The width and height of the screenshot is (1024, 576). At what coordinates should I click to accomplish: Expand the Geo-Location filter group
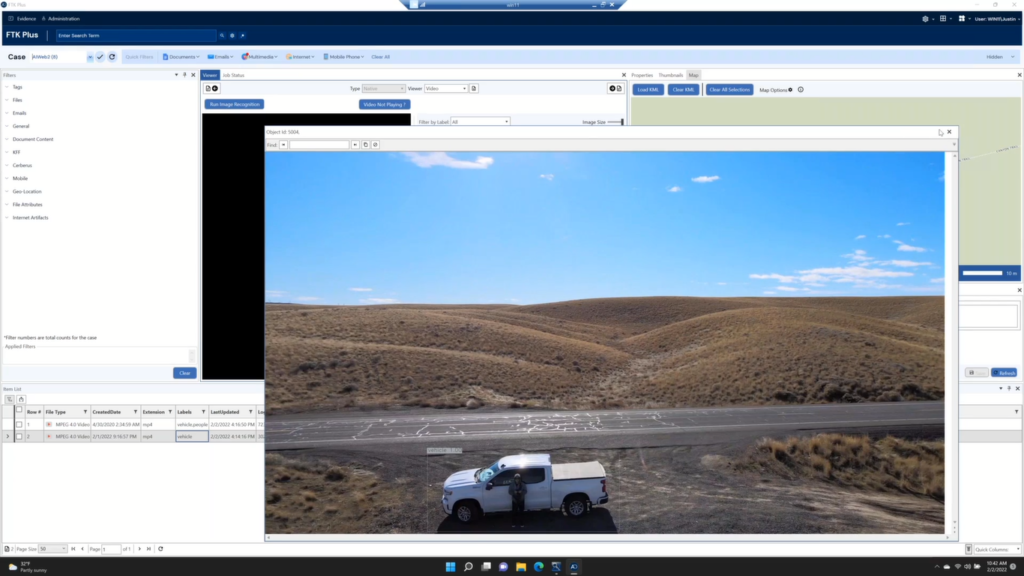[7, 191]
